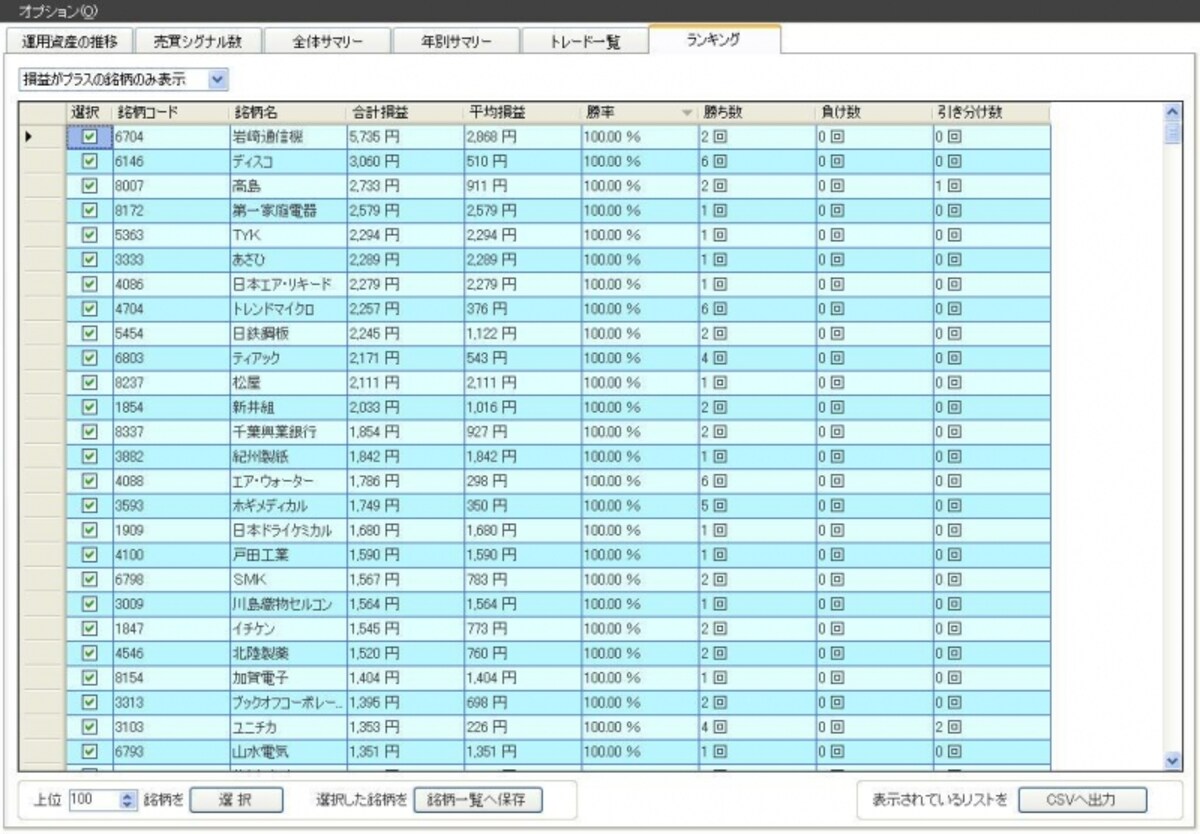1200x834 pixels.
Task: Click the 上位 count spinner arrows
Action: point(126,800)
